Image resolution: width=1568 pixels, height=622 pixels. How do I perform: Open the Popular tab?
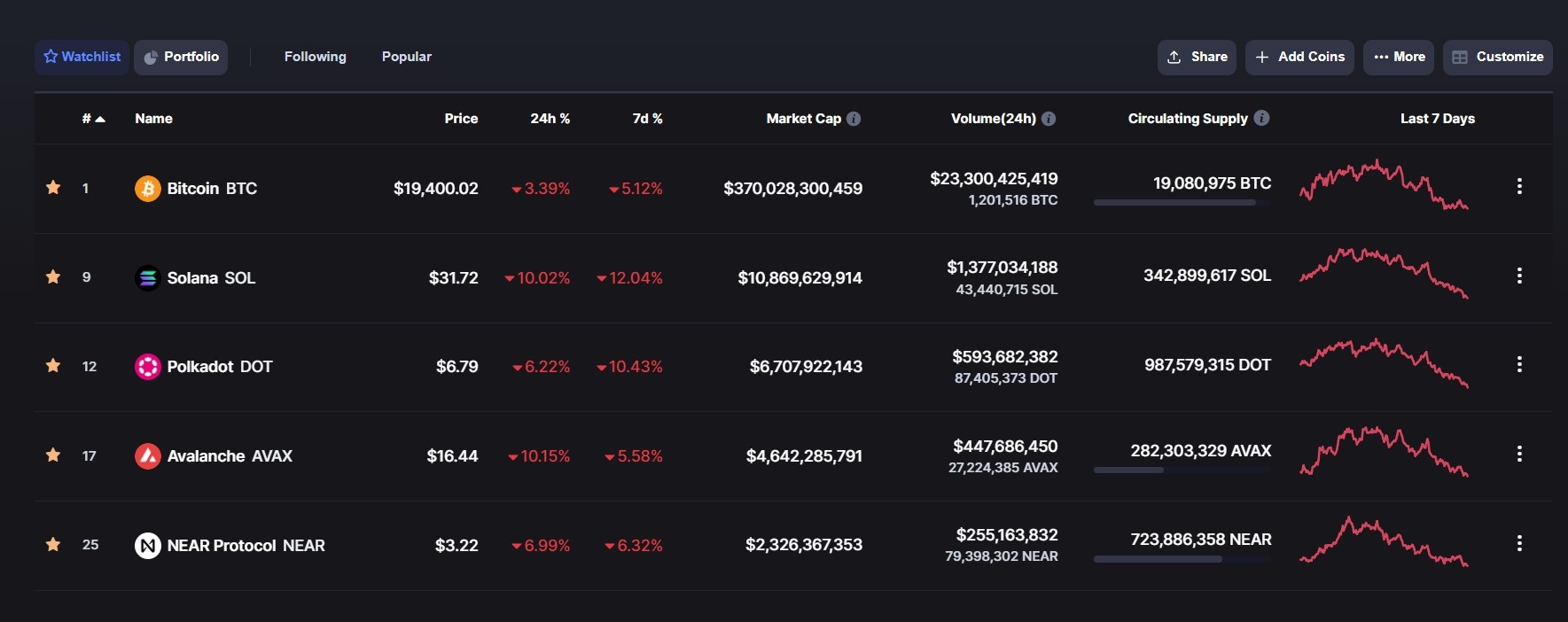406,57
